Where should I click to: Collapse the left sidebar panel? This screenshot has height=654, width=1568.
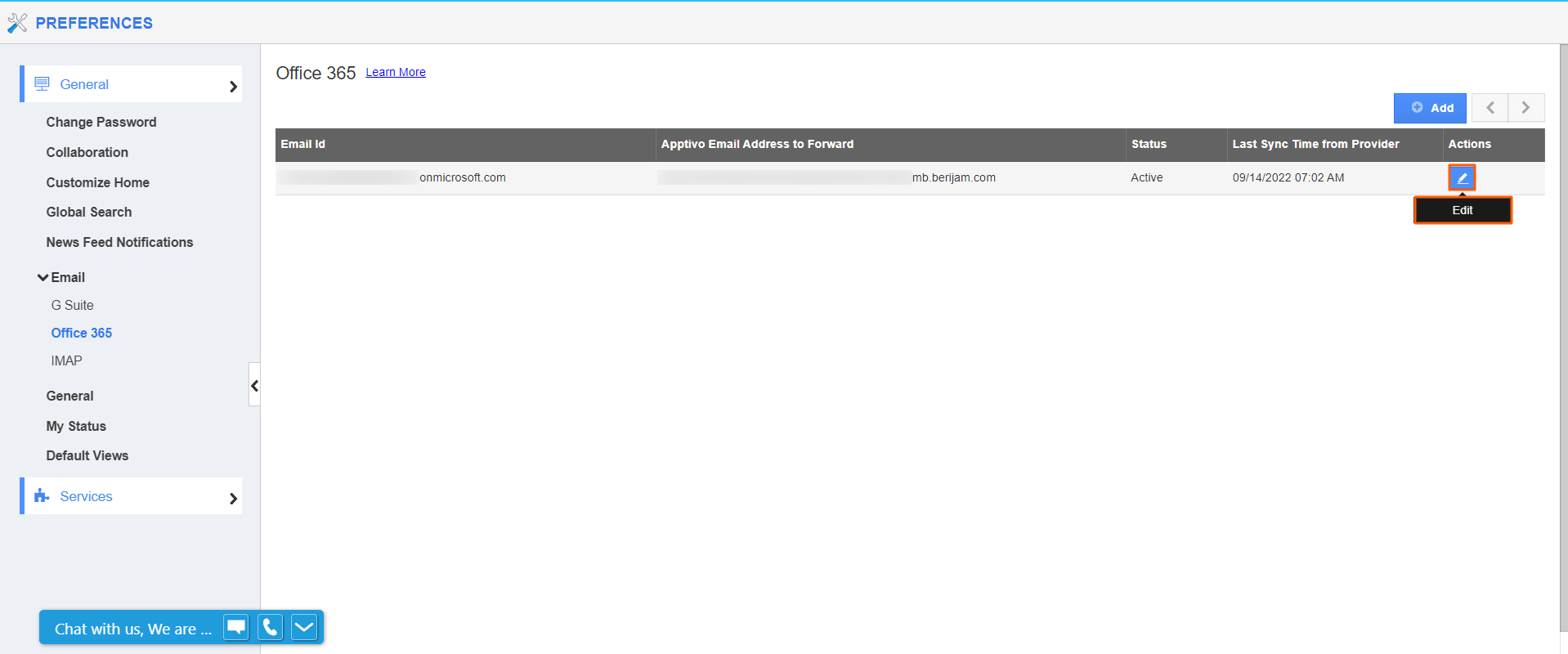coord(254,385)
